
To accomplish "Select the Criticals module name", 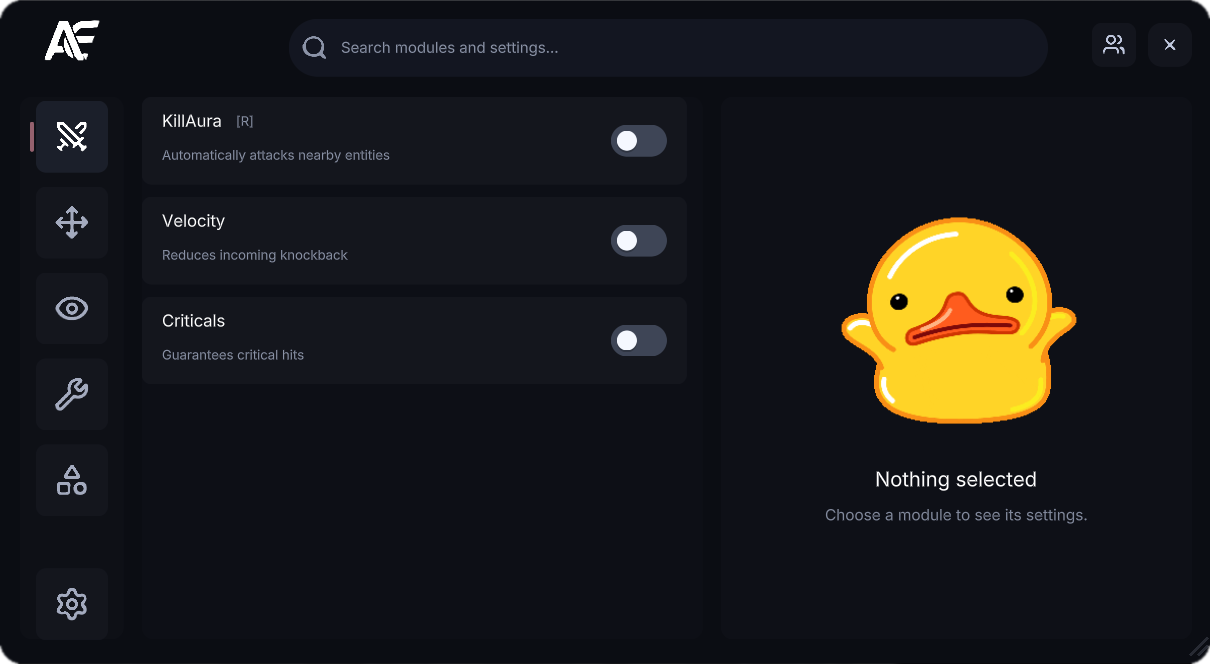I will (x=193, y=321).
